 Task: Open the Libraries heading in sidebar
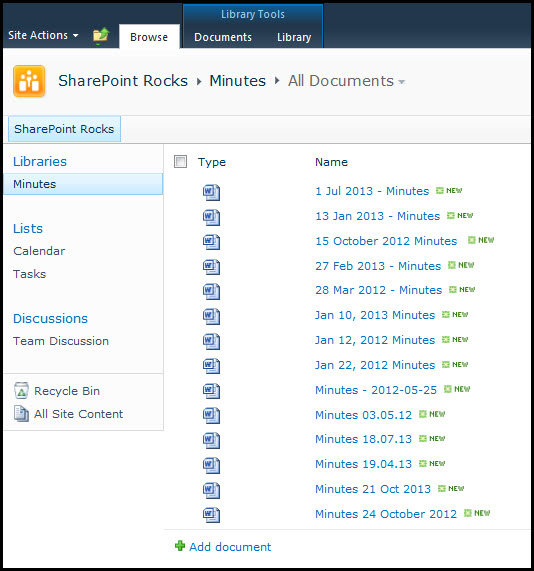coord(40,161)
